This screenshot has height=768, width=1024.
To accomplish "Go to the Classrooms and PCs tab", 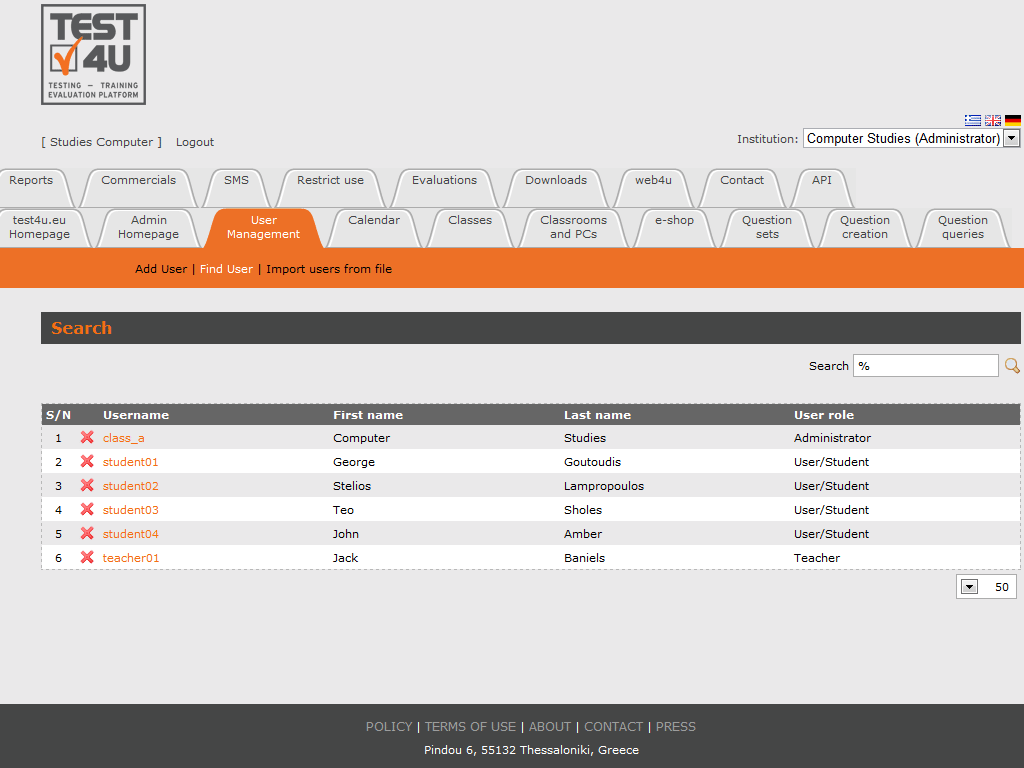I will [573, 228].
